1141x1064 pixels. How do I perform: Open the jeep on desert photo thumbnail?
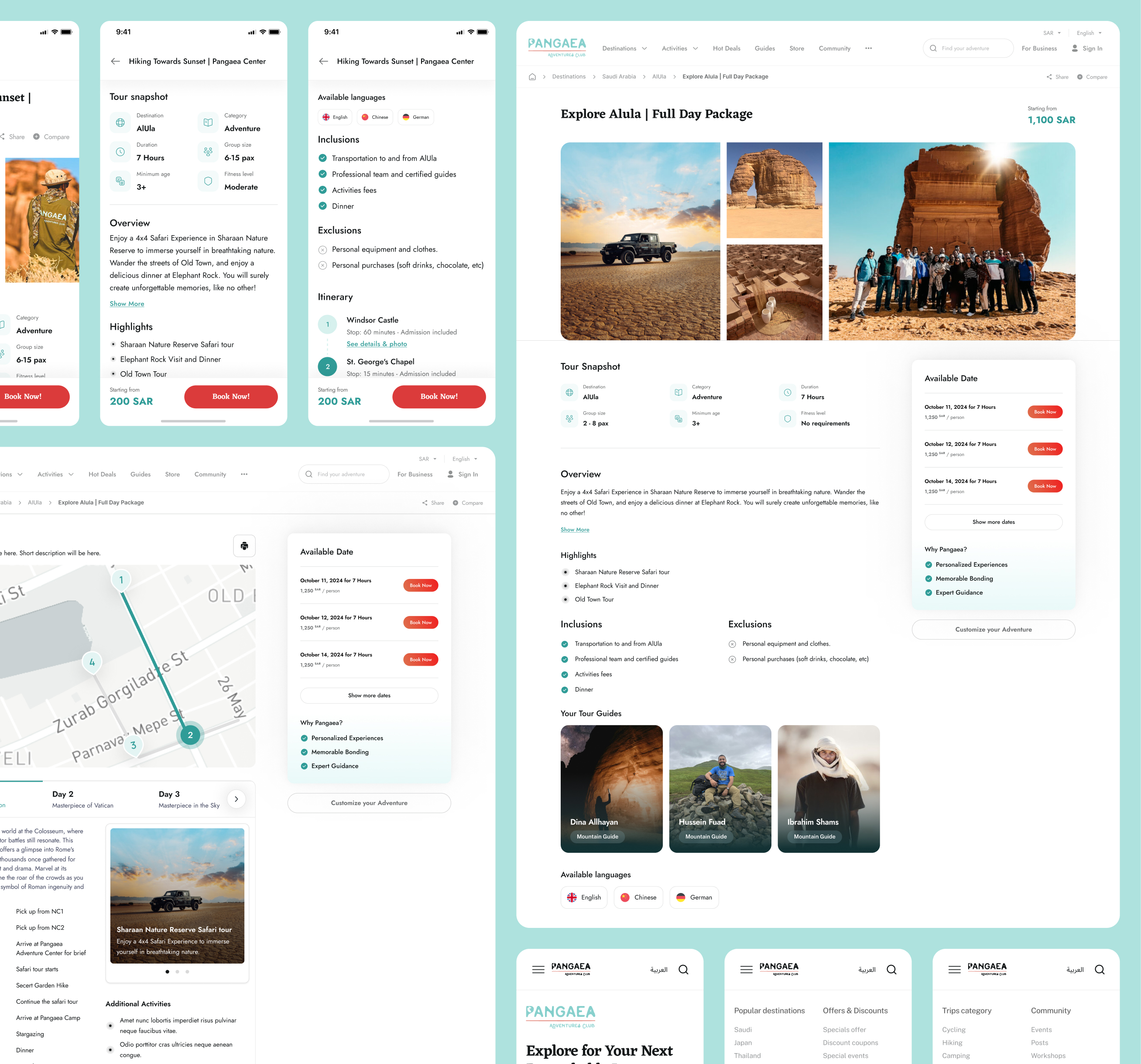click(x=640, y=241)
